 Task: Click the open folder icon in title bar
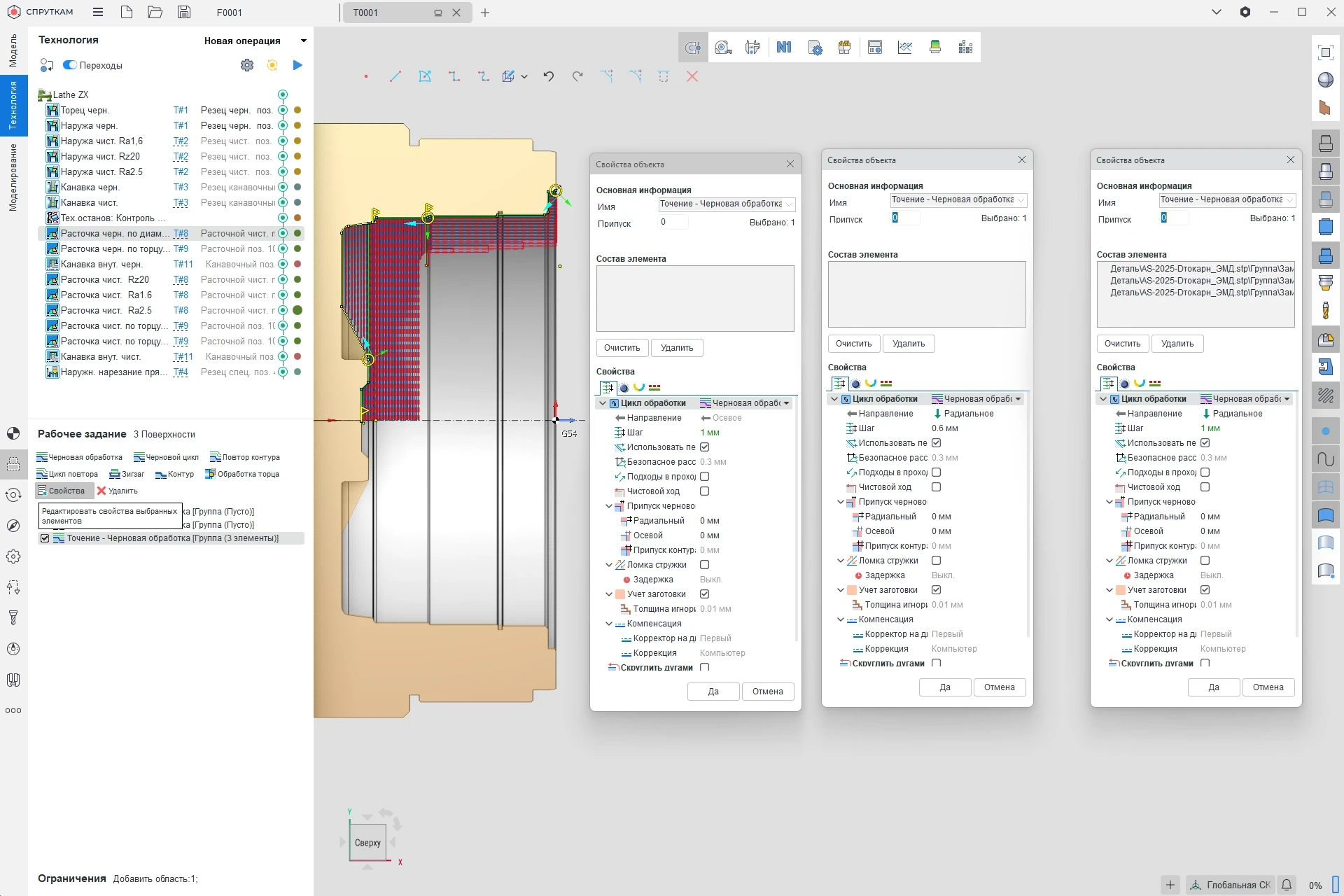155,12
